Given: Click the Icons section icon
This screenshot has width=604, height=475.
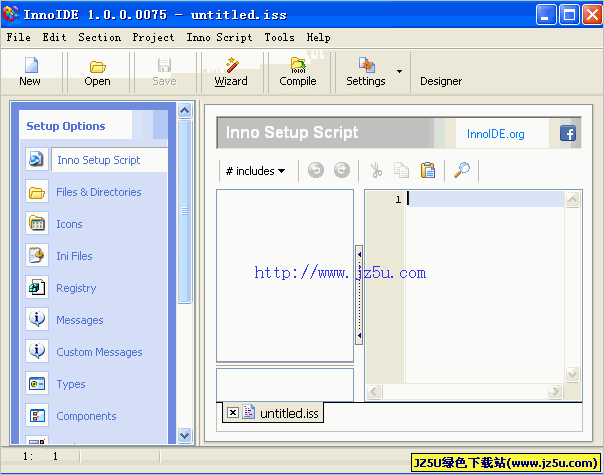Looking at the screenshot, I should 37,223.
